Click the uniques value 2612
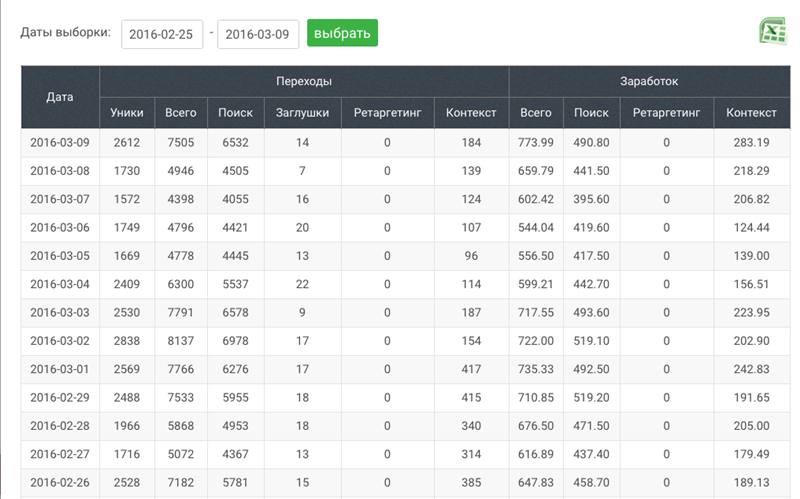 coord(127,142)
